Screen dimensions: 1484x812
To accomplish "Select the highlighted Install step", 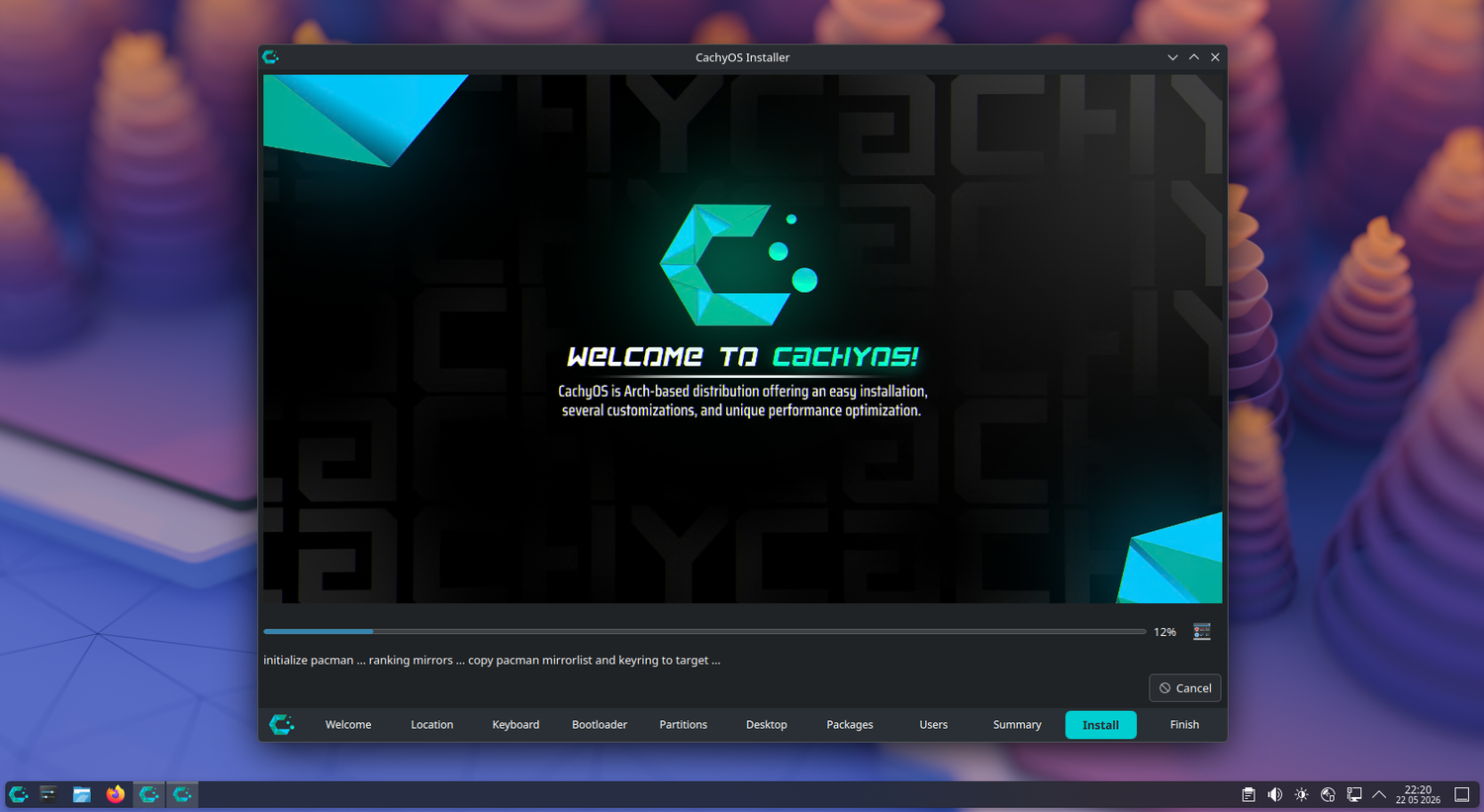I will pyautogui.click(x=1100, y=725).
